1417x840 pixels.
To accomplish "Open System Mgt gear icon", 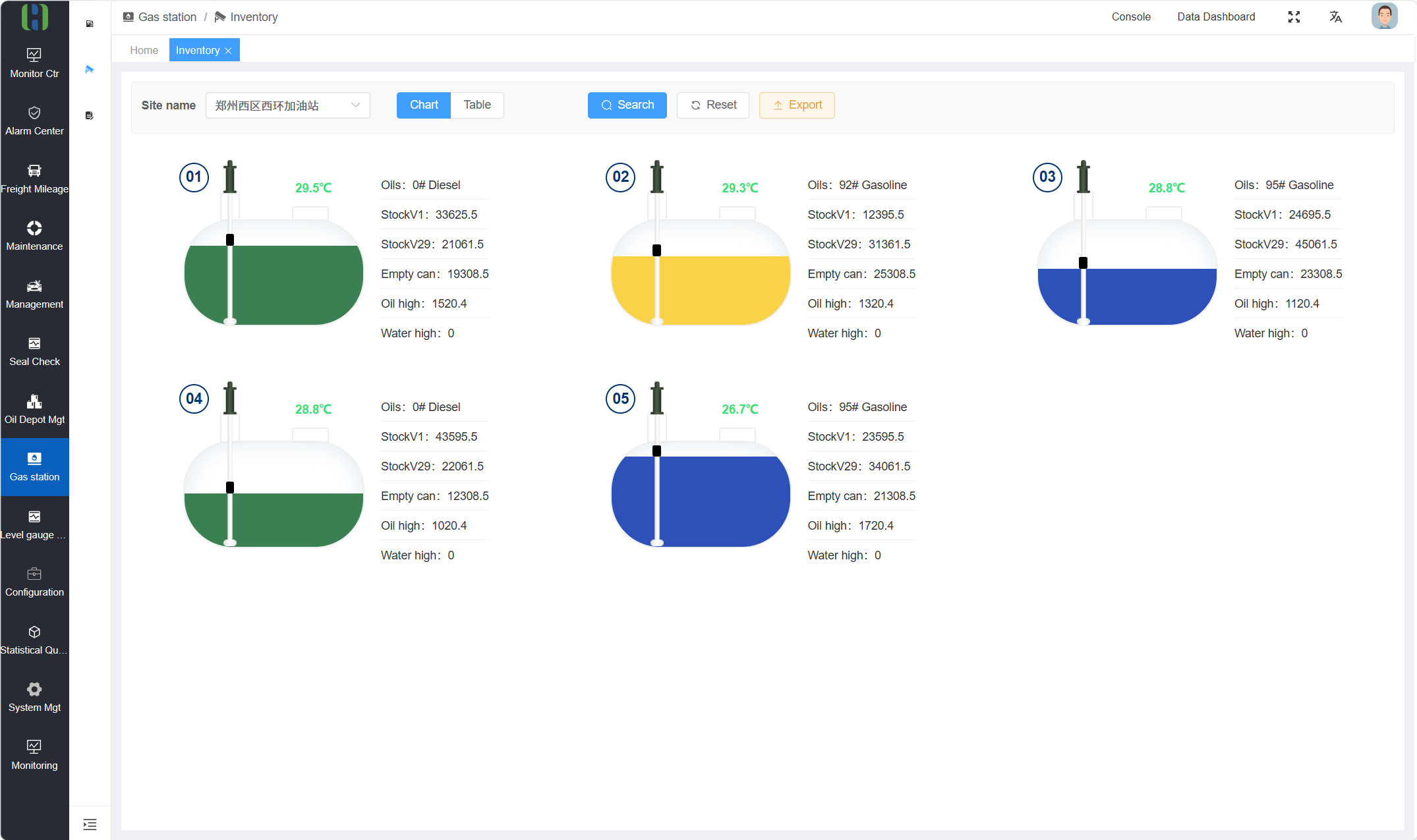I will (x=34, y=689).
